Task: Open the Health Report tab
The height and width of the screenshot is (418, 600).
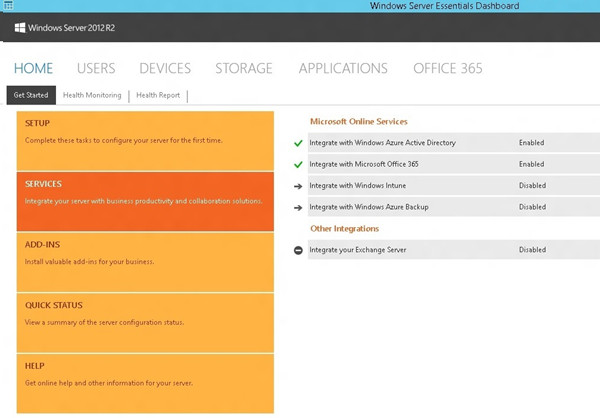Action: (158, 95)
